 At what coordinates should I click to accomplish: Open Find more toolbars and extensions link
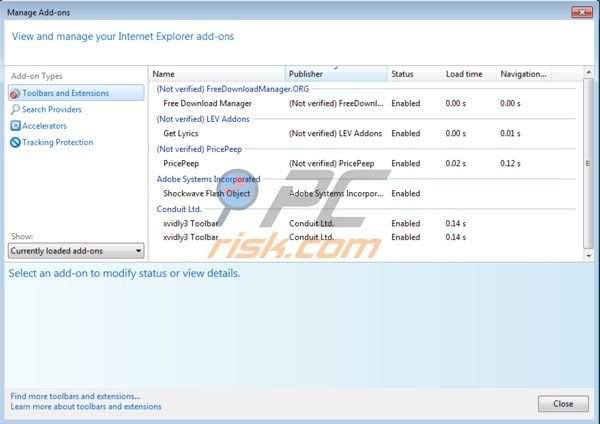pyautogui.click(x=75, y=396)
